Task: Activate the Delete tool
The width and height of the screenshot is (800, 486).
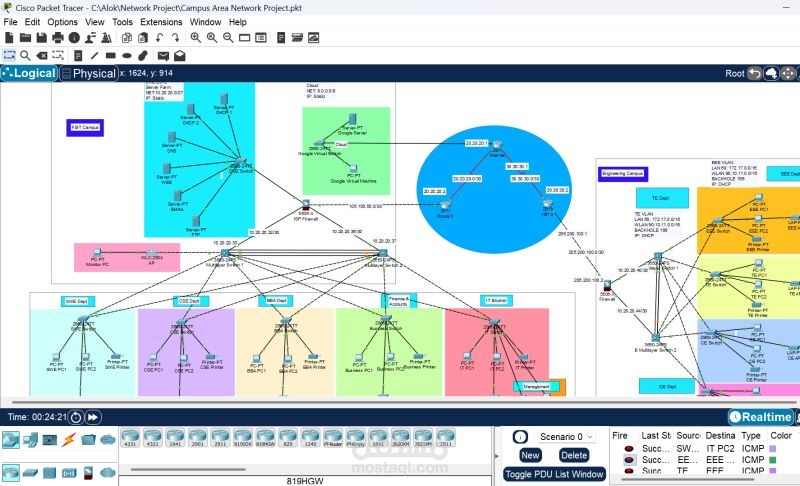Action: [42, 56]
